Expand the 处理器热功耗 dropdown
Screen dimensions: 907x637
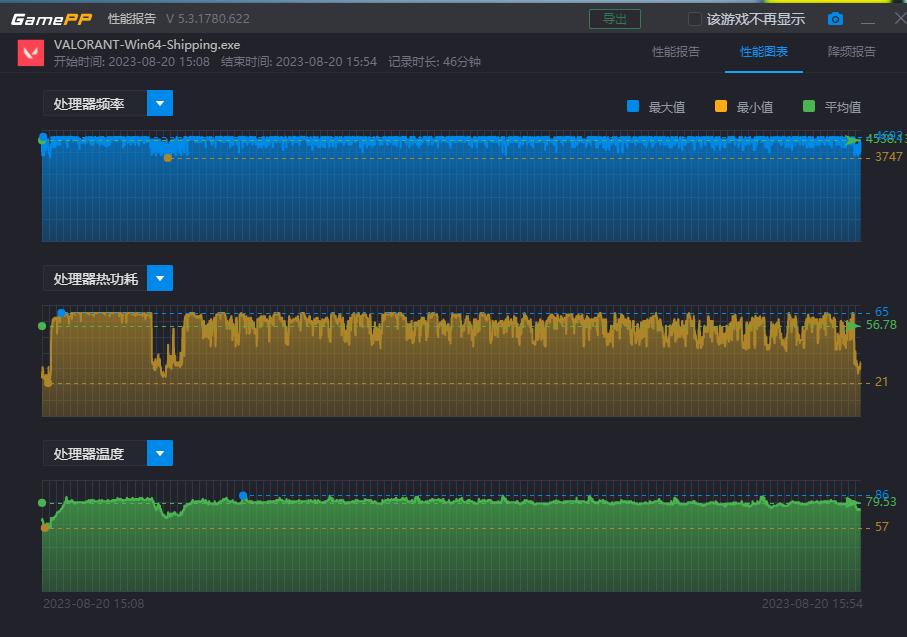160,278
